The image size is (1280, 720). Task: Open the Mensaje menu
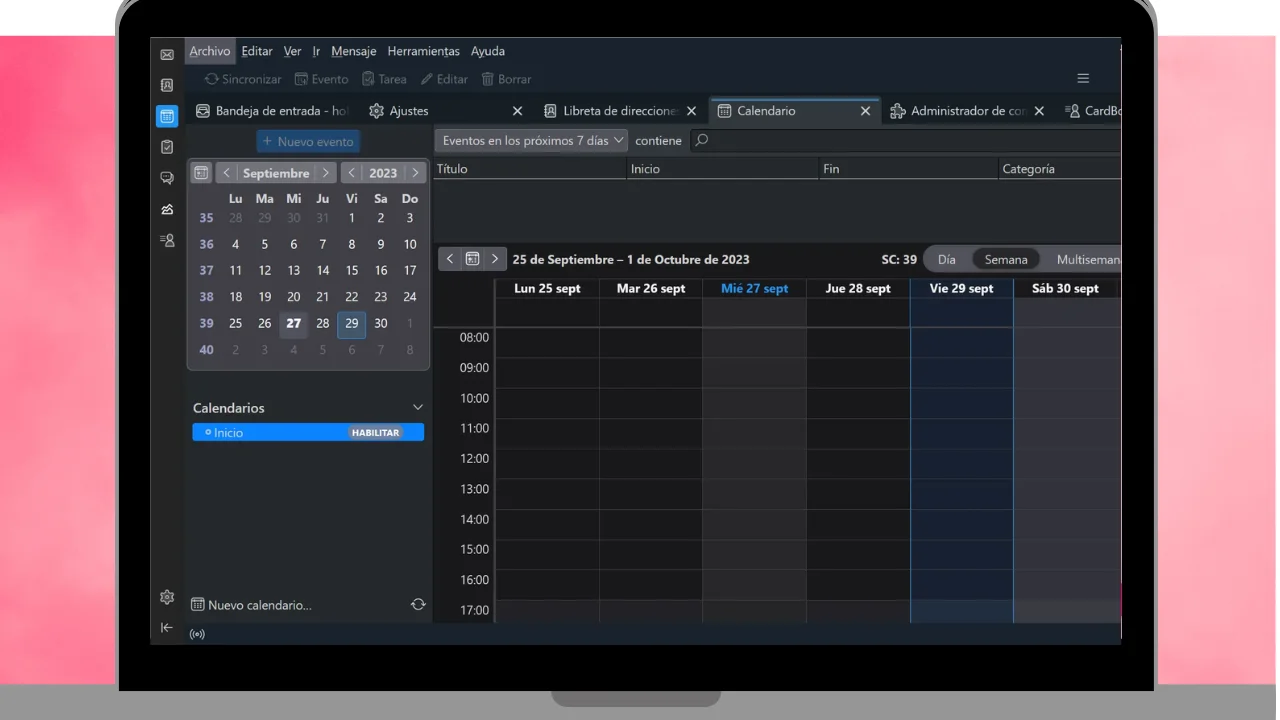coord(354,51)
